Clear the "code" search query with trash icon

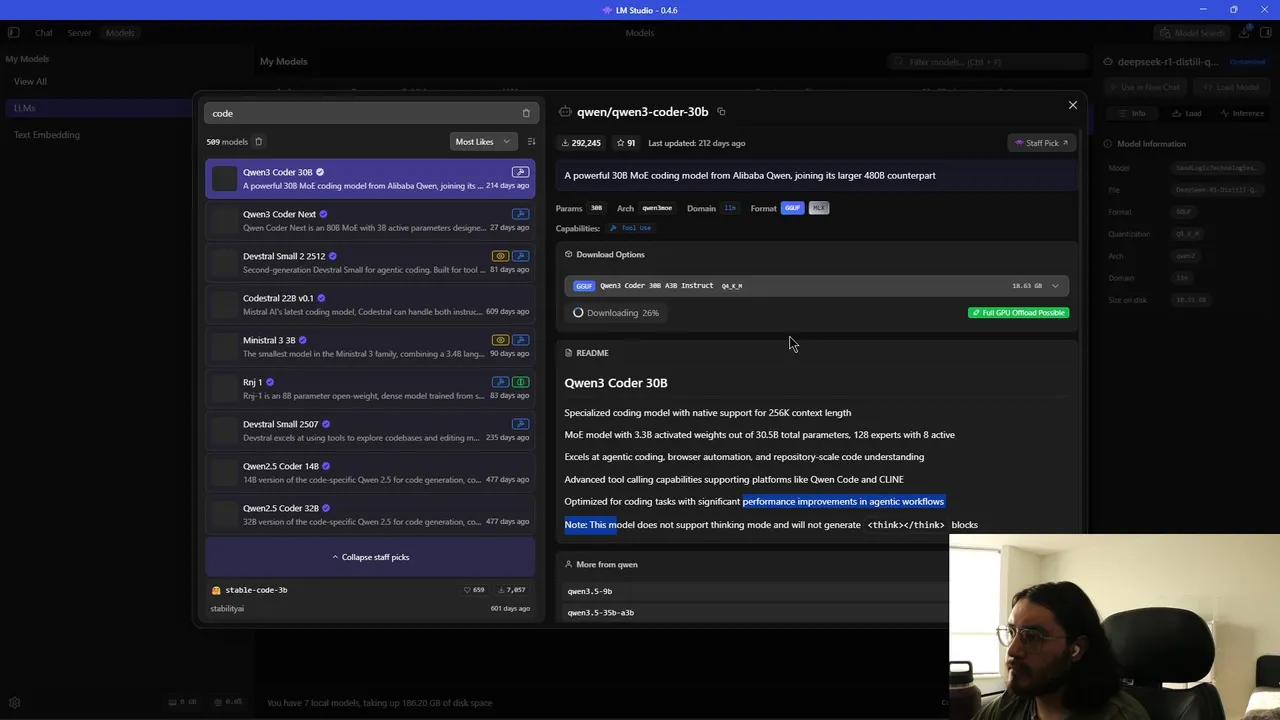[x=526, y=113]
